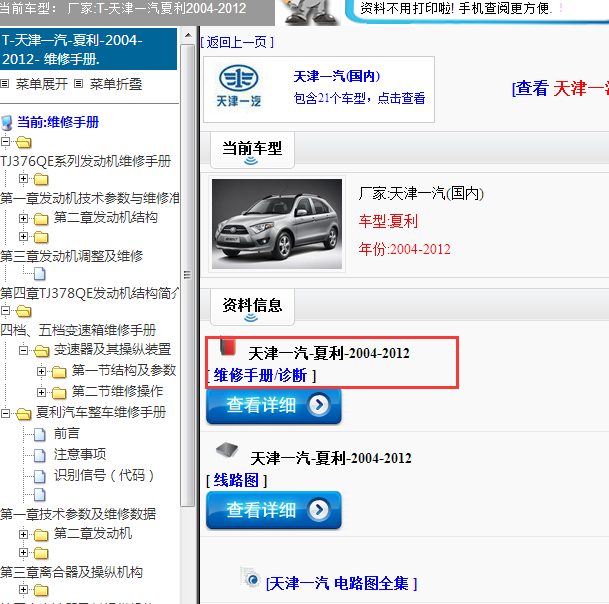Click 查看详细 button under 维修手册/诊断

(x=273, y=406)
